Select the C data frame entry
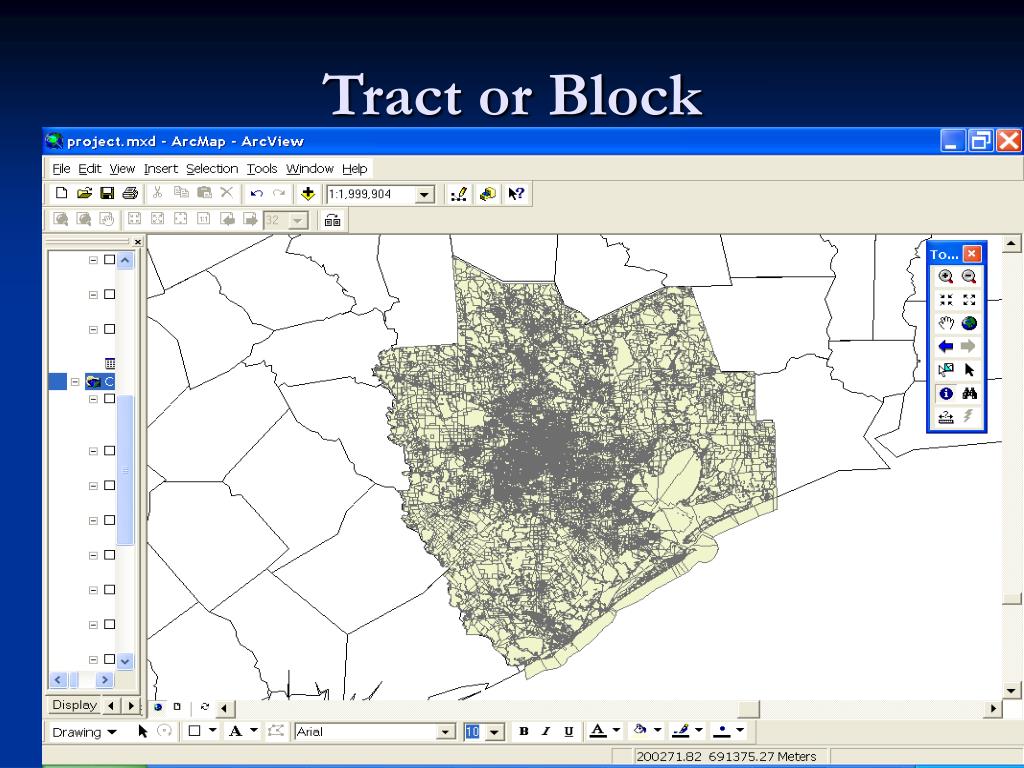Viewport: 1024px width, 768px height. [x=100, y=381]
